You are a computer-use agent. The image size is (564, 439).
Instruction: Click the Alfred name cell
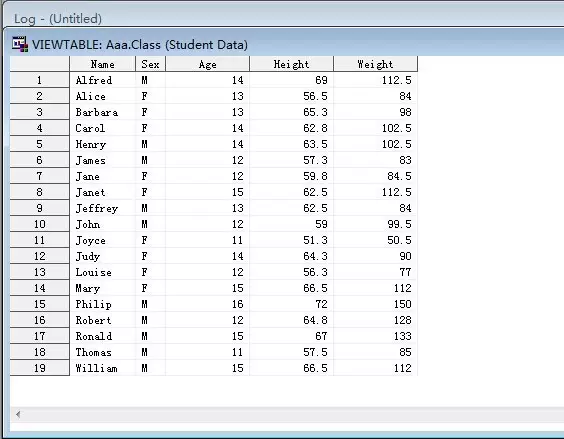point(103,80)
